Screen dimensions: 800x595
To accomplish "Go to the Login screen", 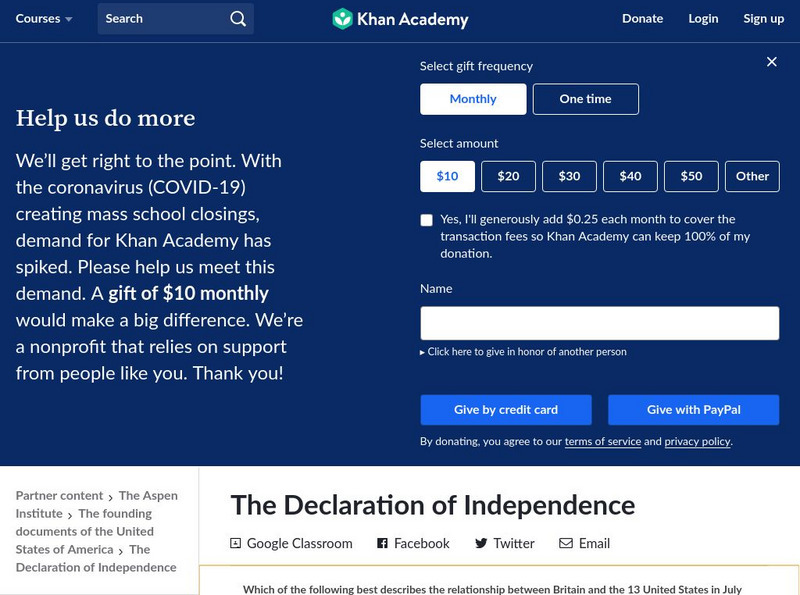I will (703, 18).
